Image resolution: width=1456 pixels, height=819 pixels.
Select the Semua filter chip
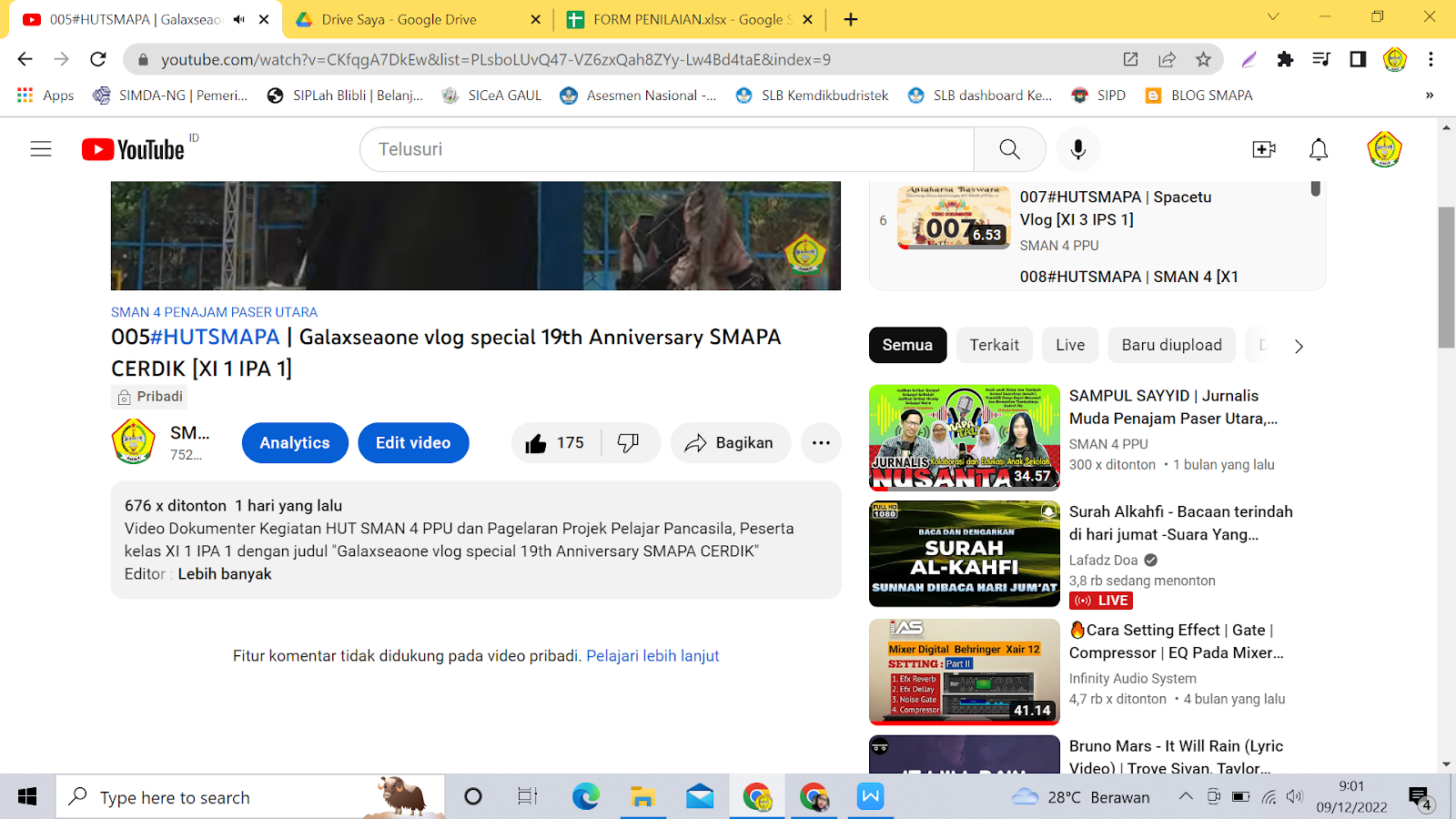tap(907, 345)
